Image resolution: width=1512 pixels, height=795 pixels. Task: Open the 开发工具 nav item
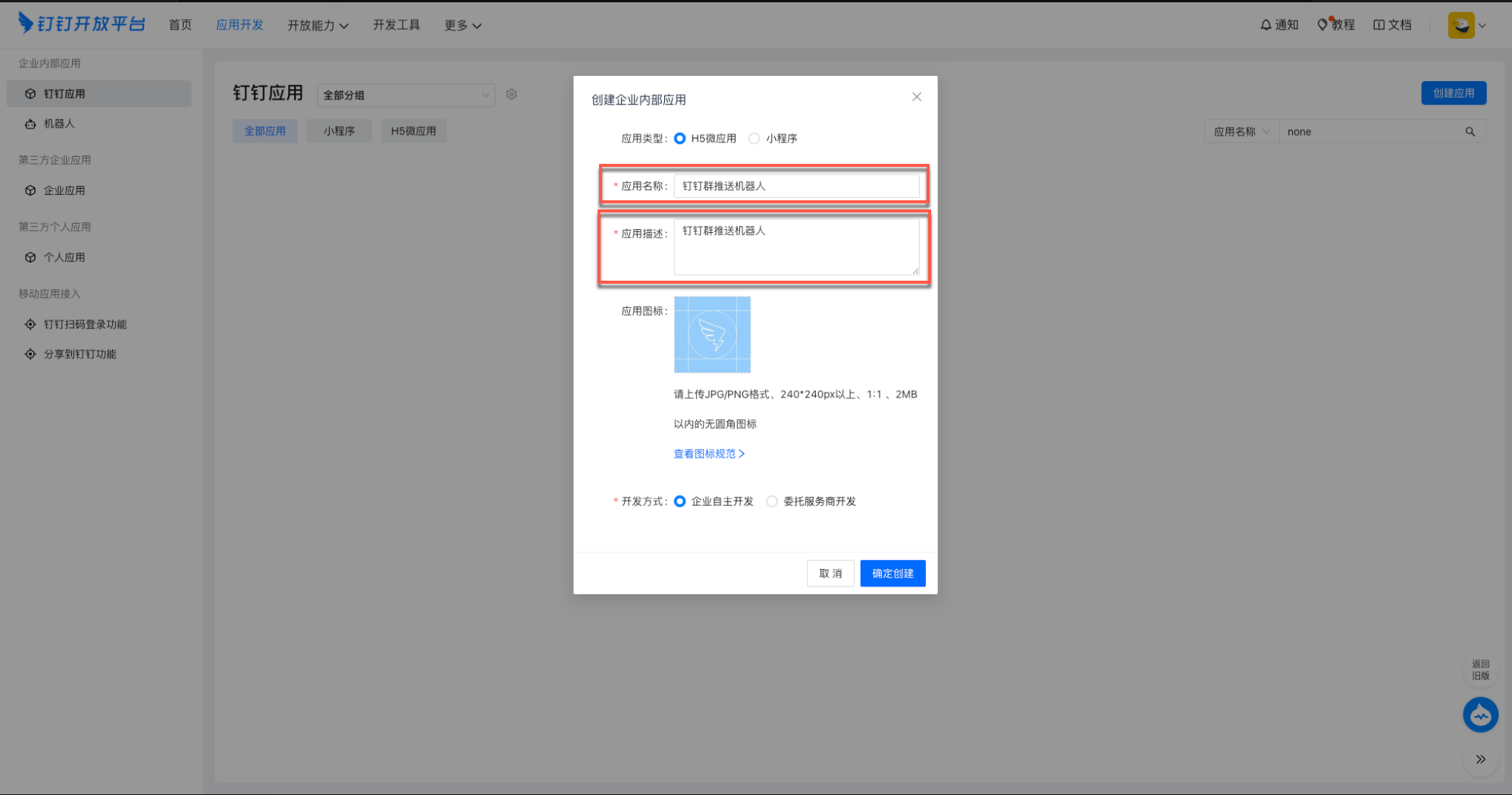(x=397, y=25)
